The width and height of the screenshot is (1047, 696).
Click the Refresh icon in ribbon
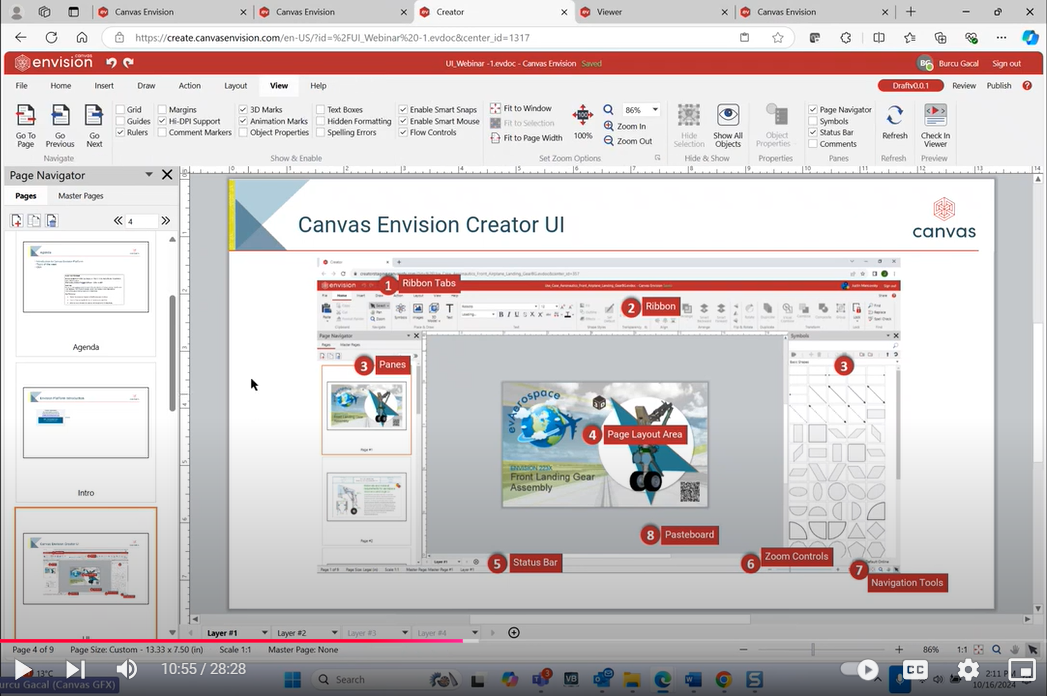[895, 117]
